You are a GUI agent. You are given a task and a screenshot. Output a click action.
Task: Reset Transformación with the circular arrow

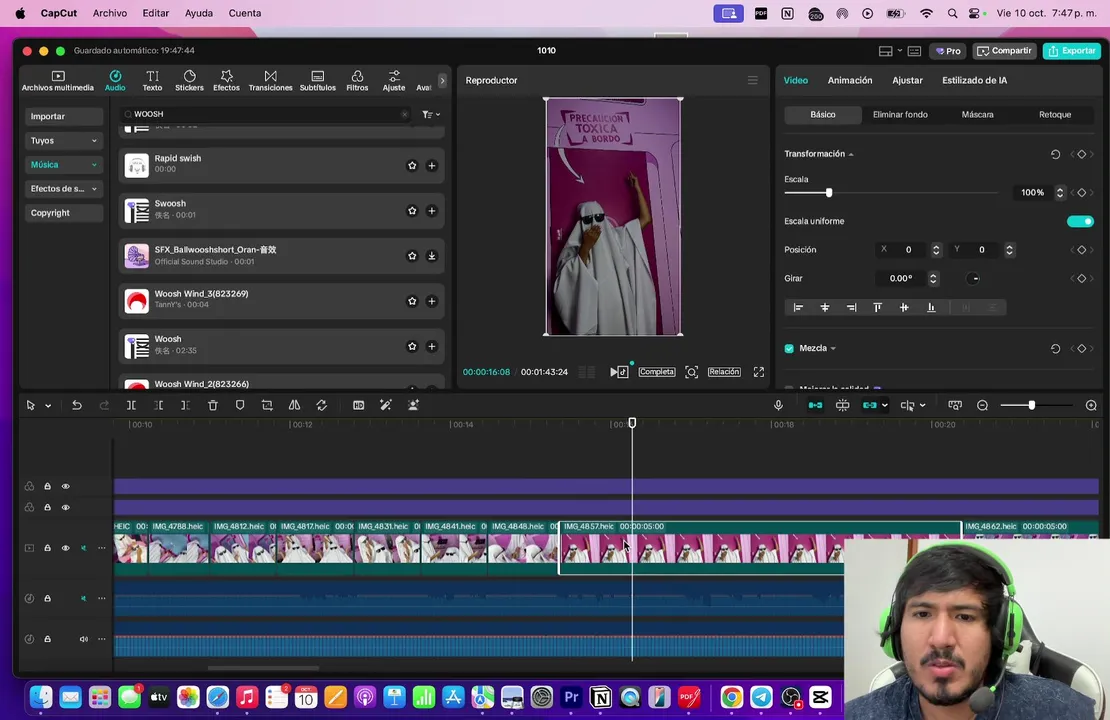pyautogui.click(x=1055, y=154)
